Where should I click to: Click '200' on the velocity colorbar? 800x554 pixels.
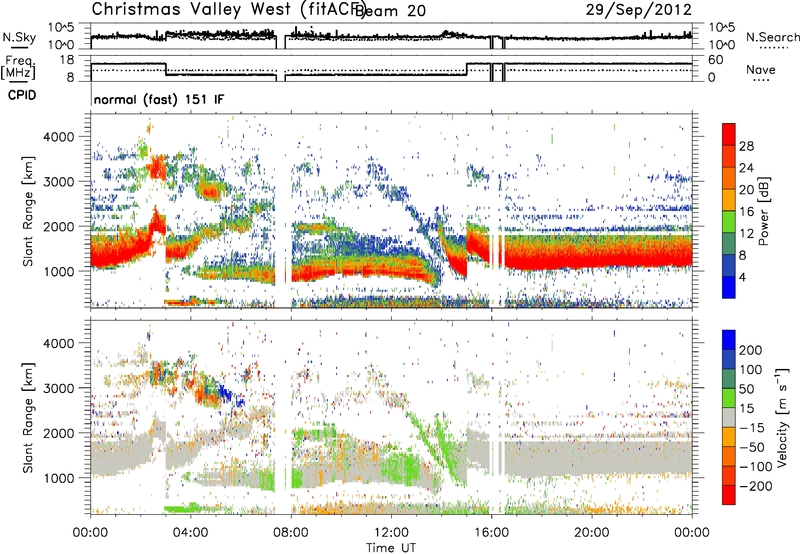click(x=751, y=350)
